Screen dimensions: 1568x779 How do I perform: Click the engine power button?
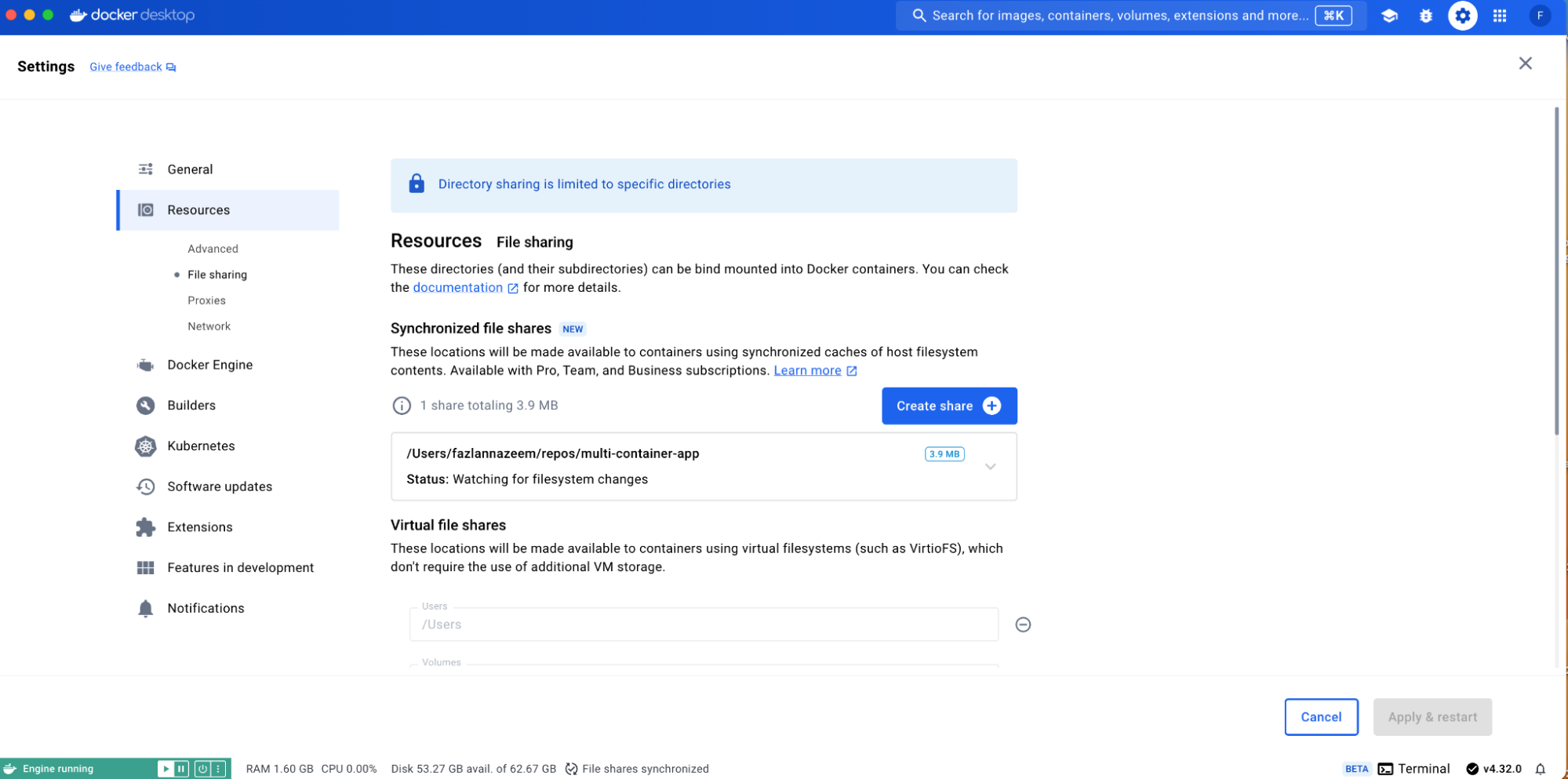point(202,769)
